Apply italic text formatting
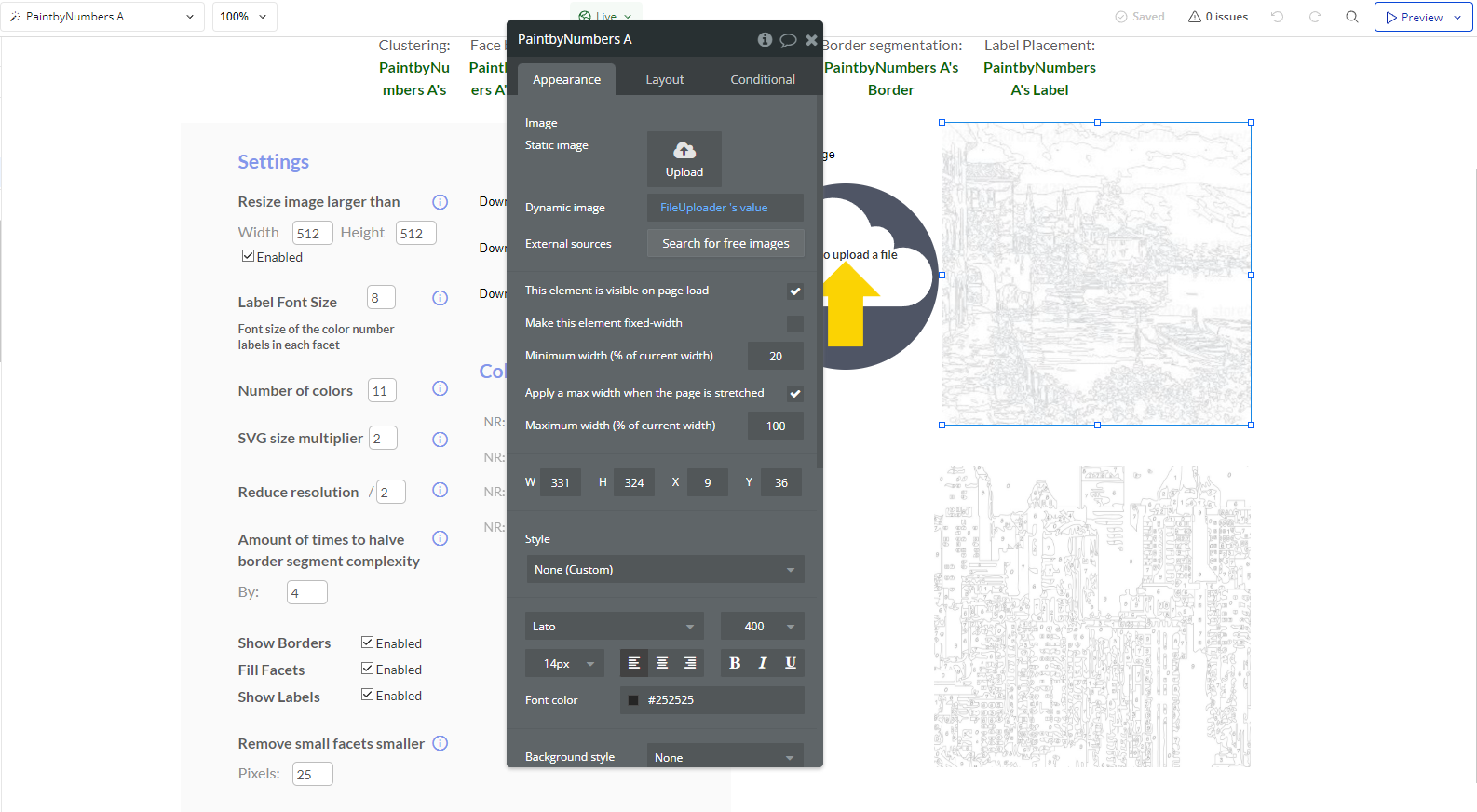The width and height of the screenshot is (1477, 812). 763,663
